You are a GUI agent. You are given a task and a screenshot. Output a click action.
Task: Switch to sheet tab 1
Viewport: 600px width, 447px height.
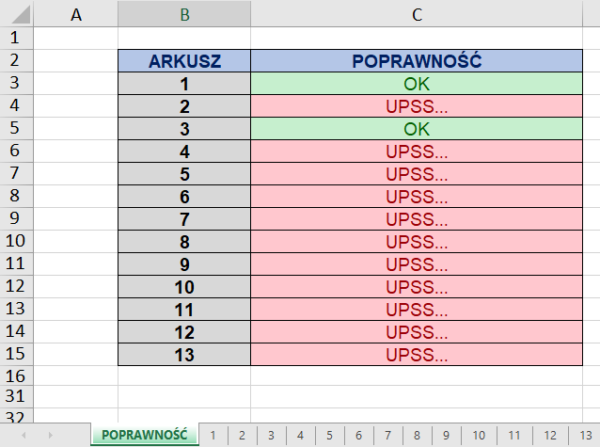click(213, 435)
